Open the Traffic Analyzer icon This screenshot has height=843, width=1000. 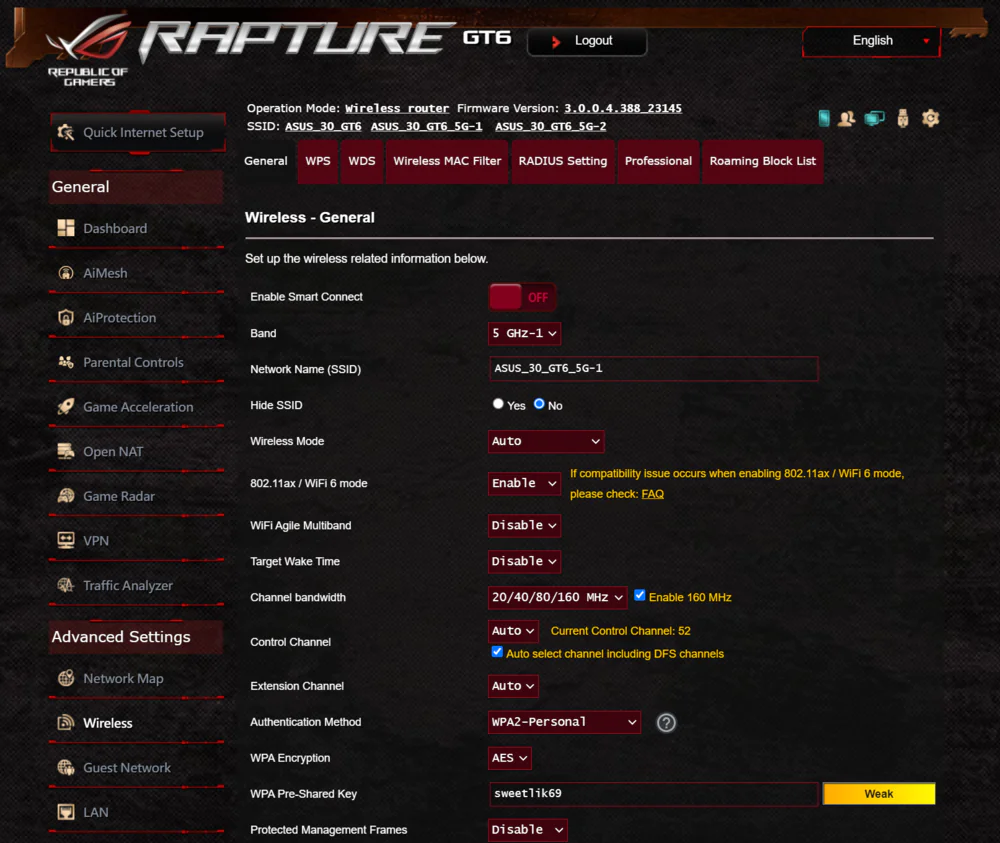(x=66, y=585)
